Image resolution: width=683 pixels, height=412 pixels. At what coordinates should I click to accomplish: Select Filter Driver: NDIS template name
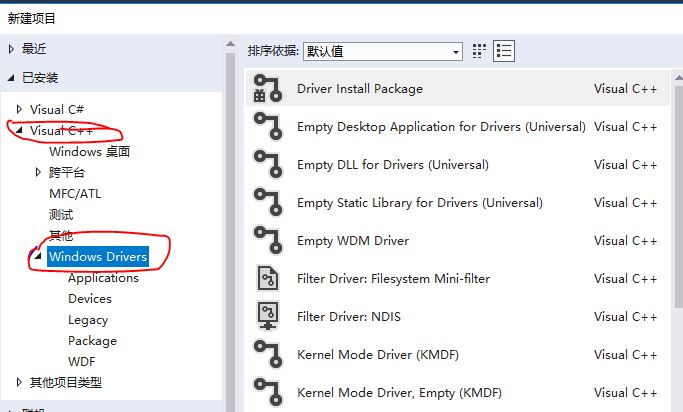tap(349, 317)
